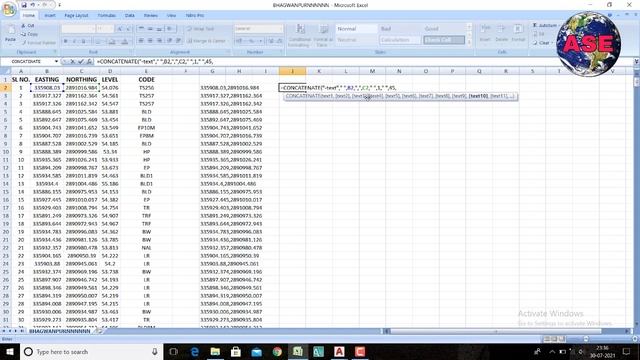Click the Center alignment icon
Image resolution: width=640 pixels, height=360 pixels.
pyautogui.click(x=150, y=41)
